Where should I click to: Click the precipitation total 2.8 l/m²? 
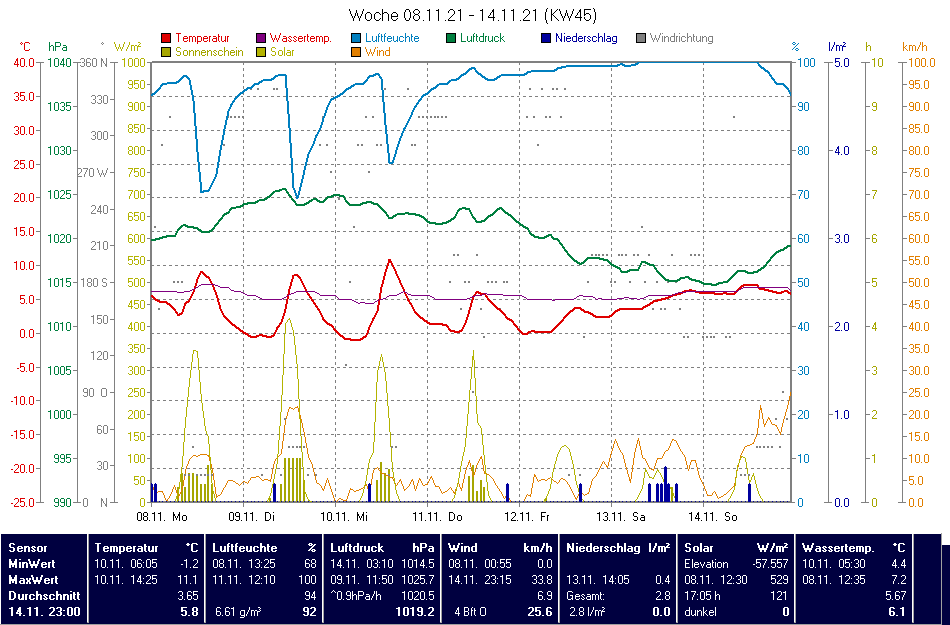tap(587, 612)
